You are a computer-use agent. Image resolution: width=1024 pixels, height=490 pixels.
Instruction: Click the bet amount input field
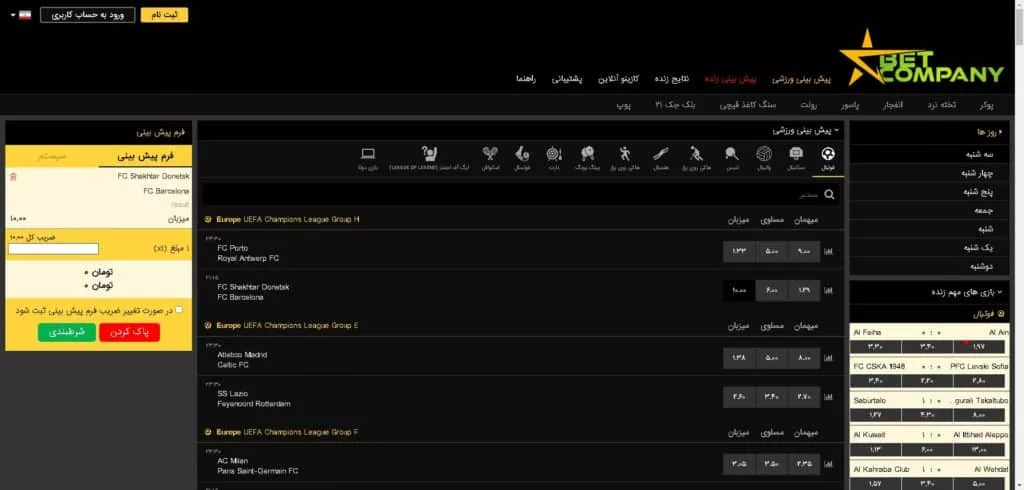point(53,248)
